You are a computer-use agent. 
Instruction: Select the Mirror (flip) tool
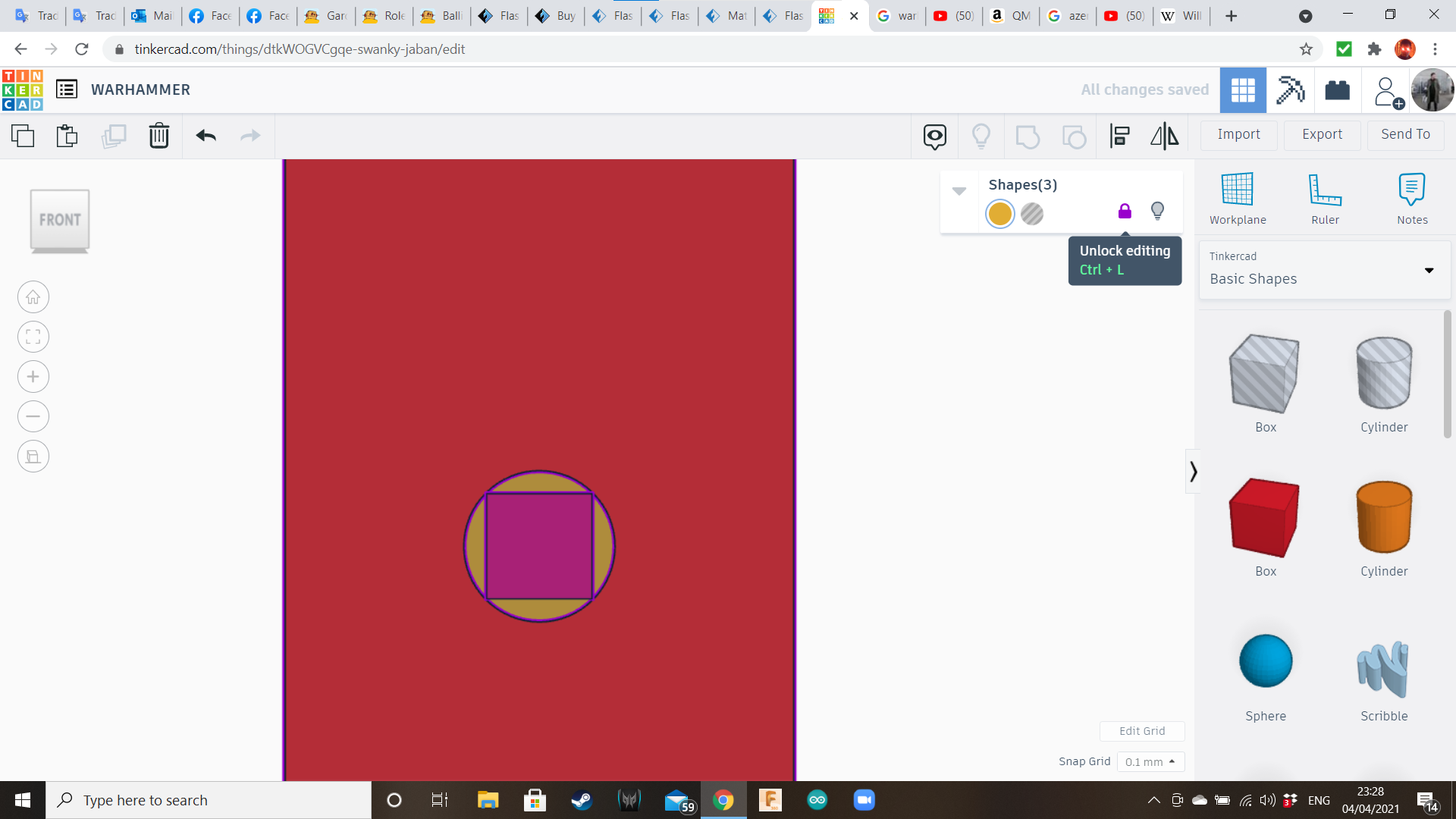1165,136
